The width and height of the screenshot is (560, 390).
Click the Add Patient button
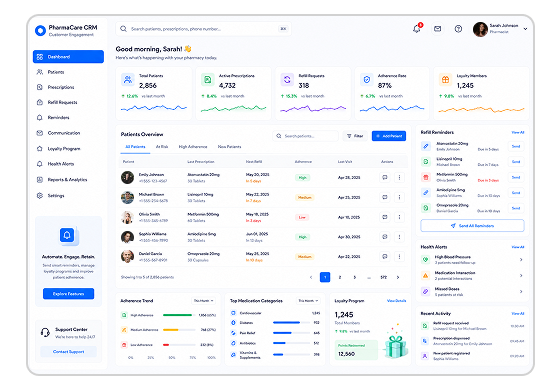[389, 136]
